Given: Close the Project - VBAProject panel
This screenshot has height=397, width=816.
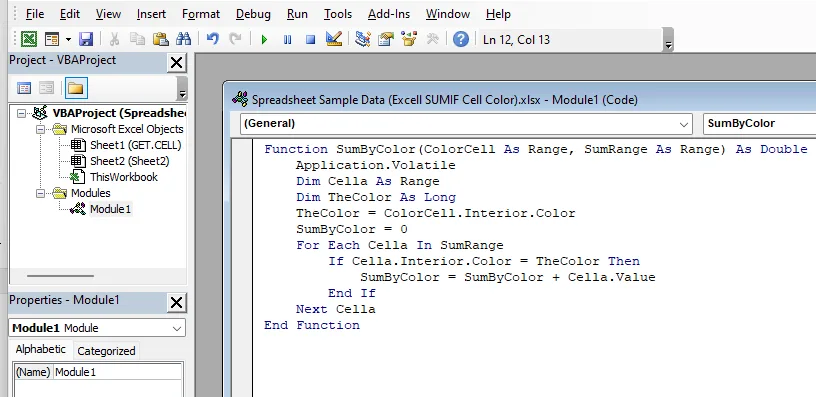Looking at the screenshot, I should pyautogui.click(x=176, y=62).
